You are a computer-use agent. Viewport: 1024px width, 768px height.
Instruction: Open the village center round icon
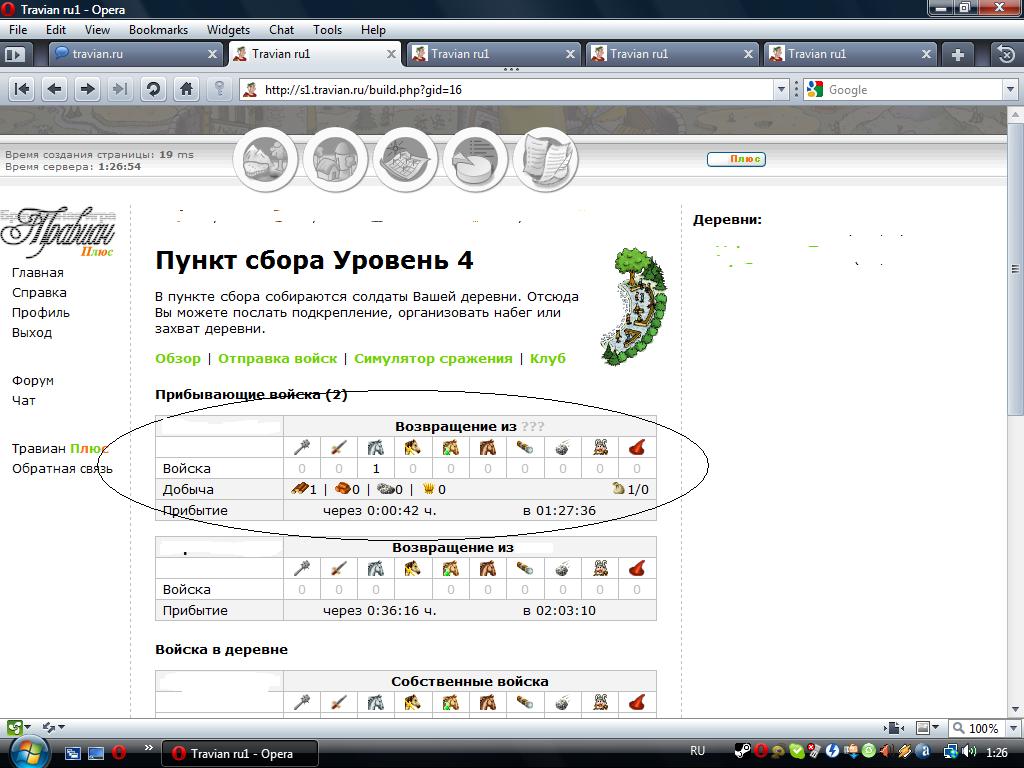click(x=335, y=159)
